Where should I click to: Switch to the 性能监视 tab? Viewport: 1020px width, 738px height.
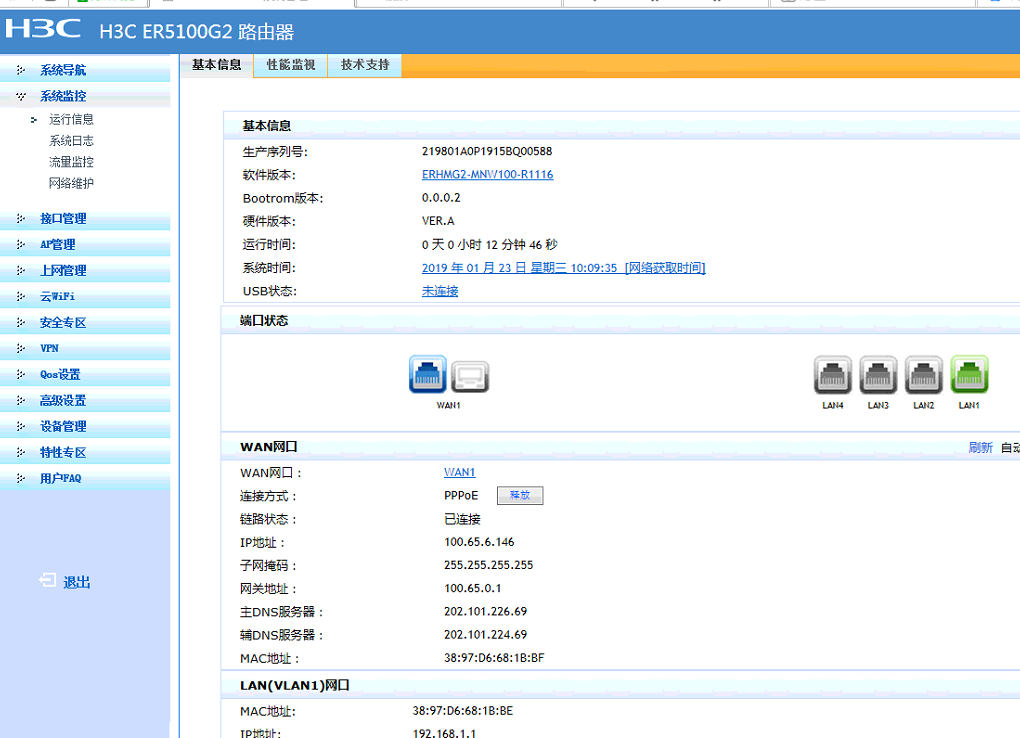tap(291, 65)
